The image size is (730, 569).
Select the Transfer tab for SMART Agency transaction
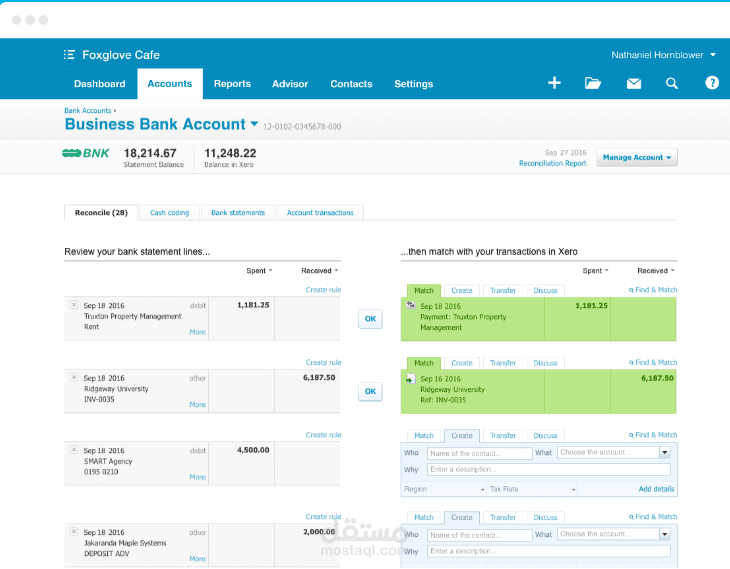click(x=503, y=436)
